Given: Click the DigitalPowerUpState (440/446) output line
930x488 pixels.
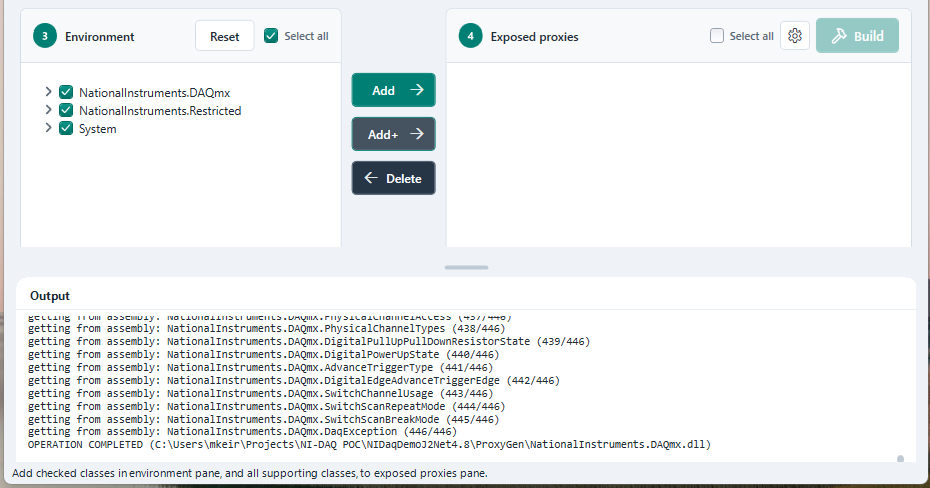Looking at the screenshot, I should coord(263,354).
